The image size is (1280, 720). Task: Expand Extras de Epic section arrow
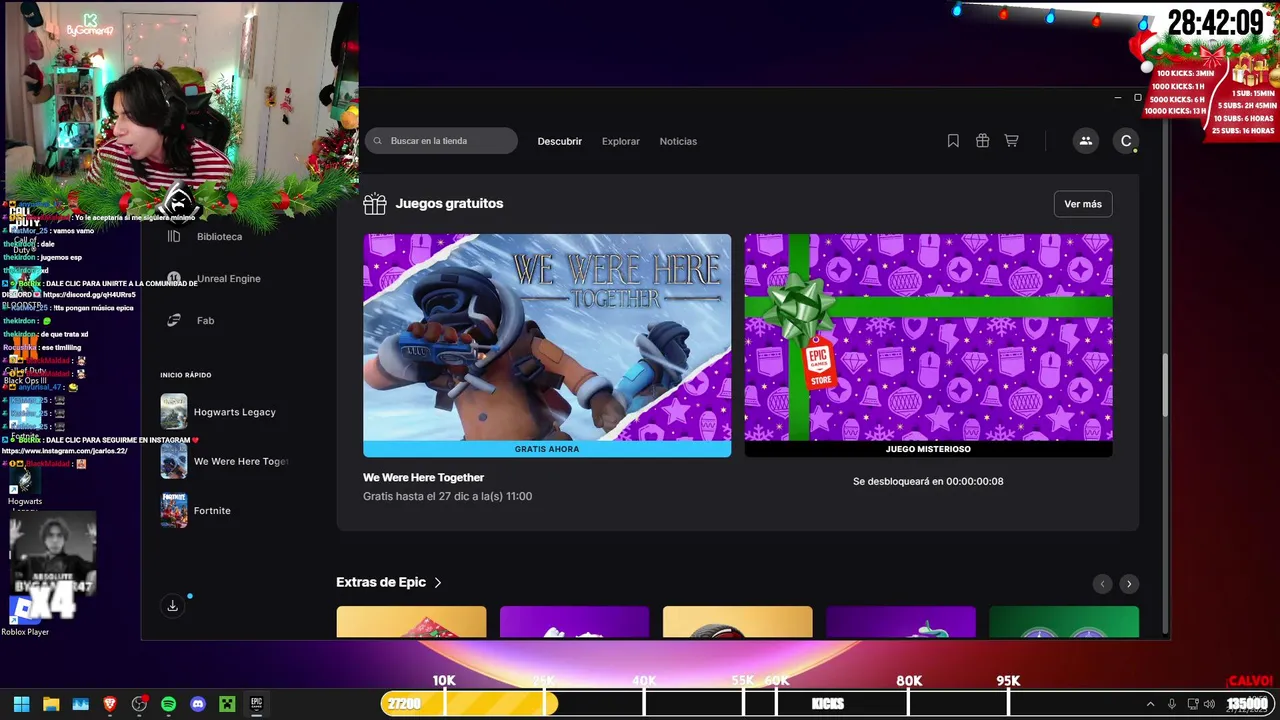438,582
